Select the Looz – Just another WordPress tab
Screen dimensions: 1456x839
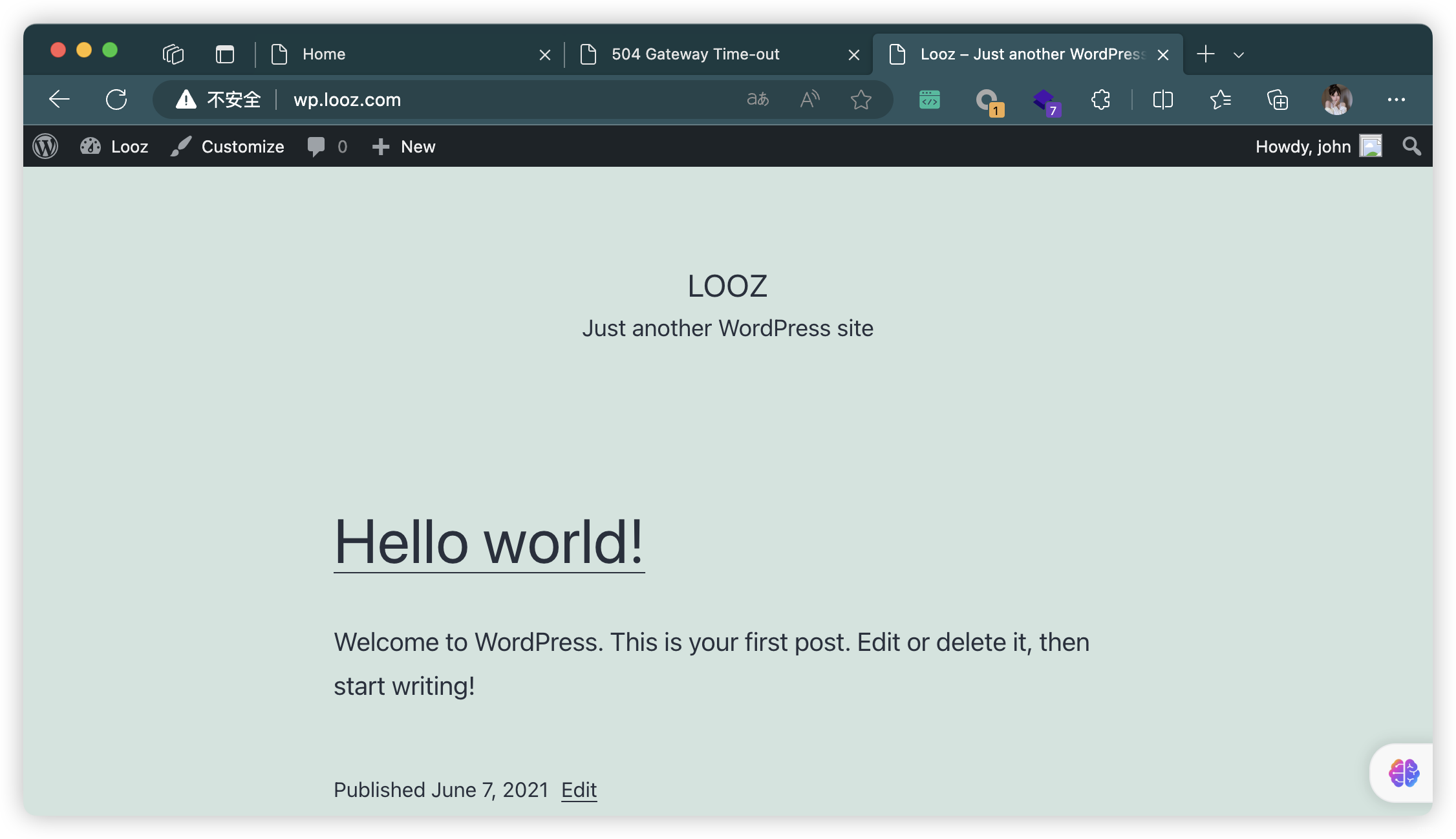[x=1028, y=54]
